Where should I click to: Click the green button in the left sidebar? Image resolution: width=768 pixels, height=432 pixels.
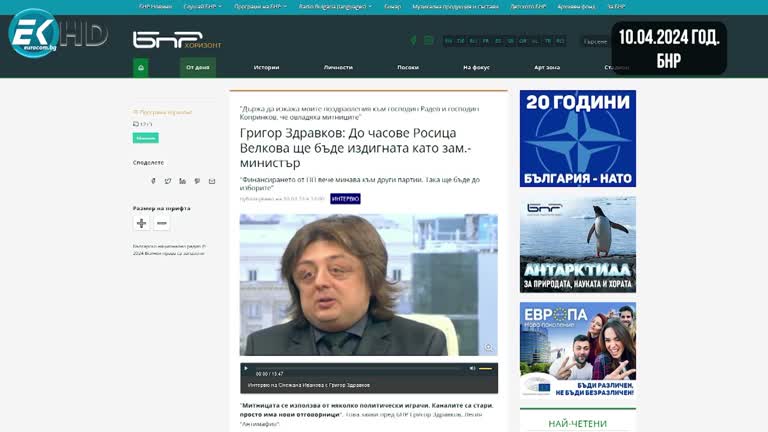coord(145,138)
